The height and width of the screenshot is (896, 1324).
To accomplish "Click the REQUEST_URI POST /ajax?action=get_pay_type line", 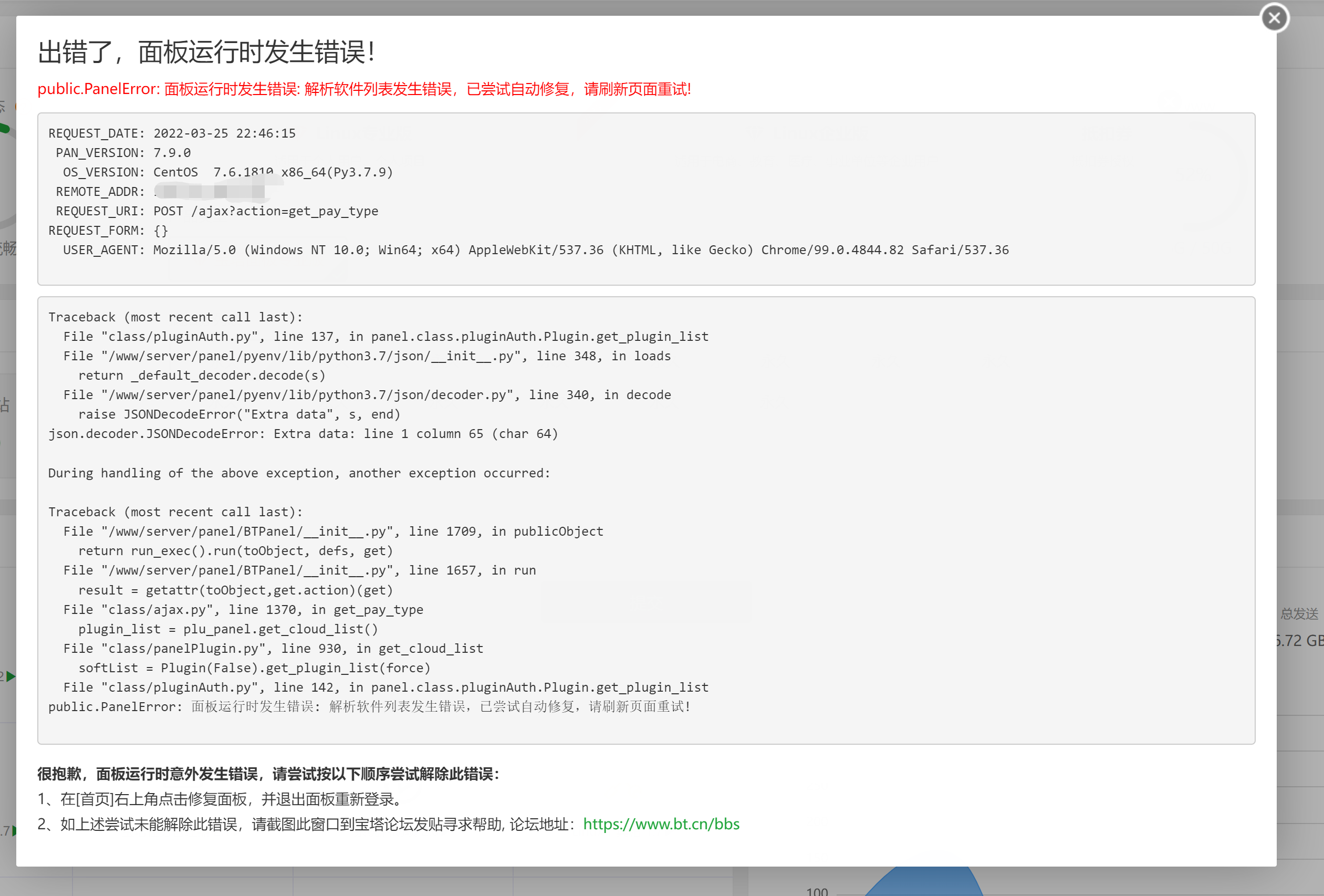I will pyautogui.click(x=217, y=211).
